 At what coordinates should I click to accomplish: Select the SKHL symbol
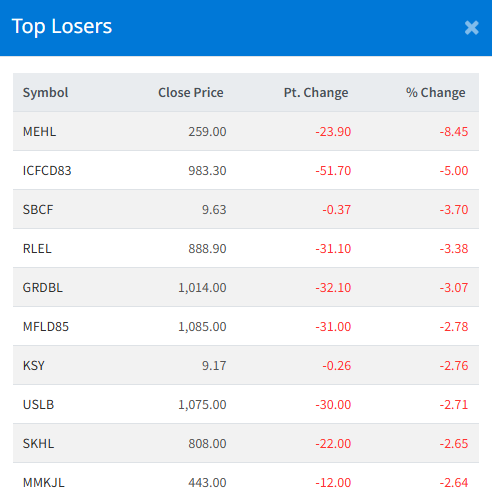pos(38,443)
